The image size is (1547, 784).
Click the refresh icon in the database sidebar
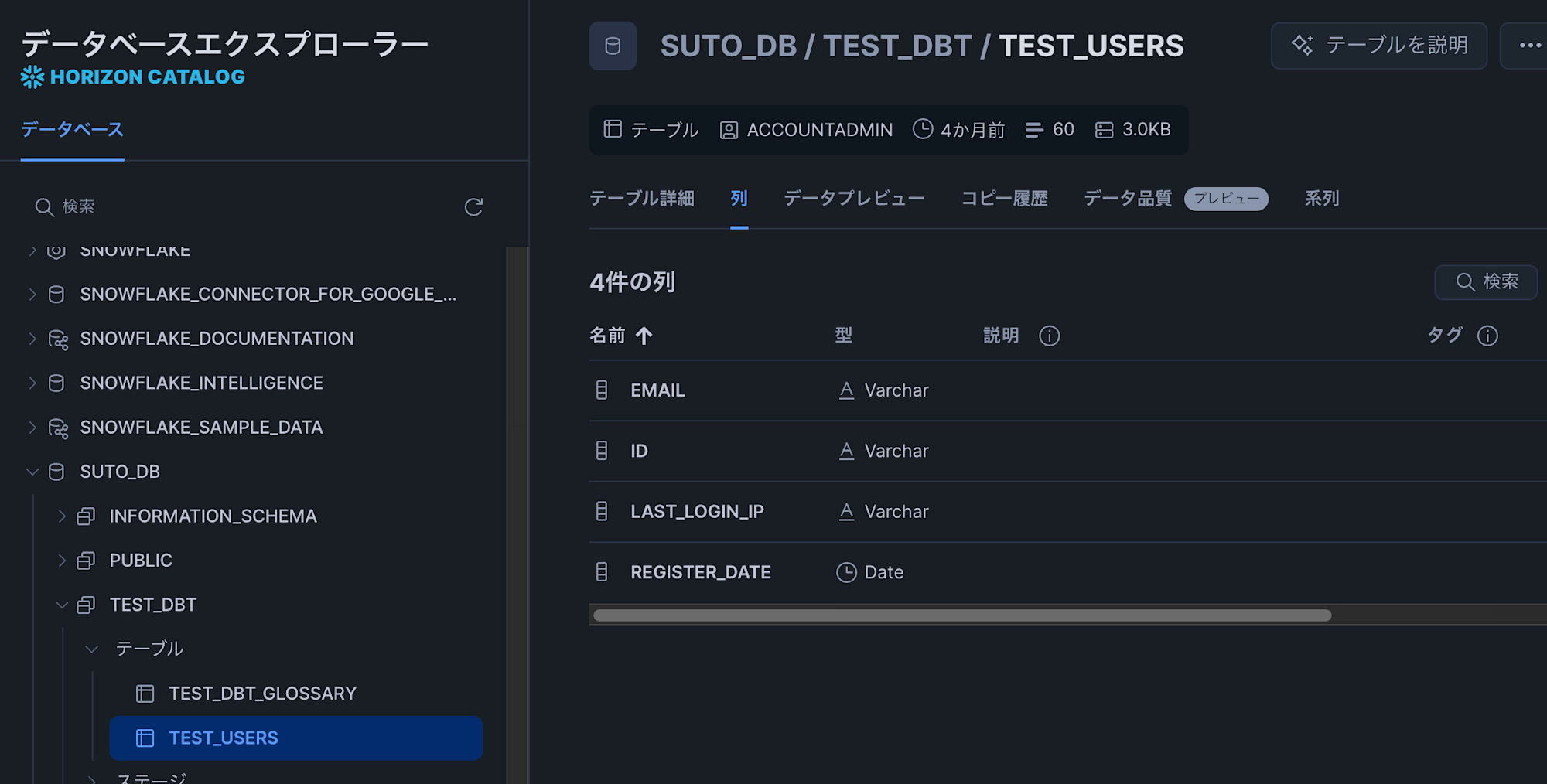(473, 207)
